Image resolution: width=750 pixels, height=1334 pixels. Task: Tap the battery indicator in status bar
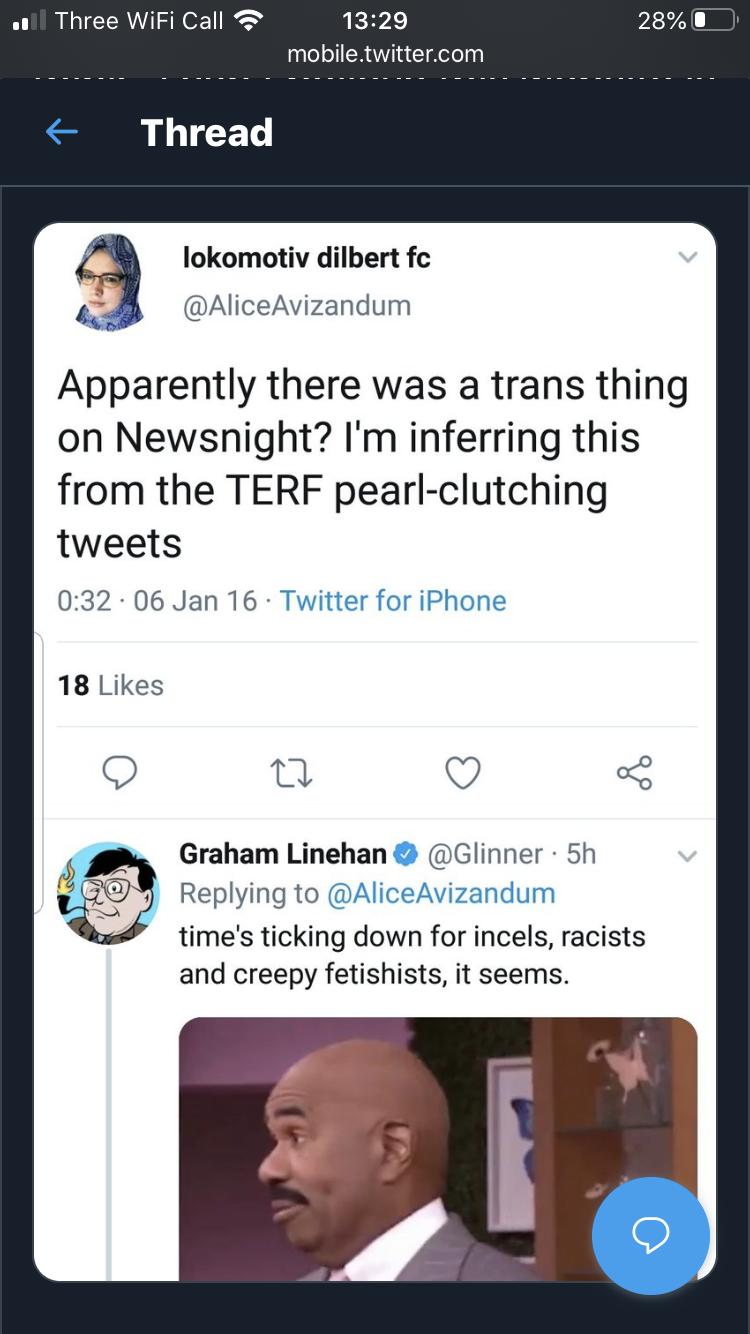click(x=714, y=20)
